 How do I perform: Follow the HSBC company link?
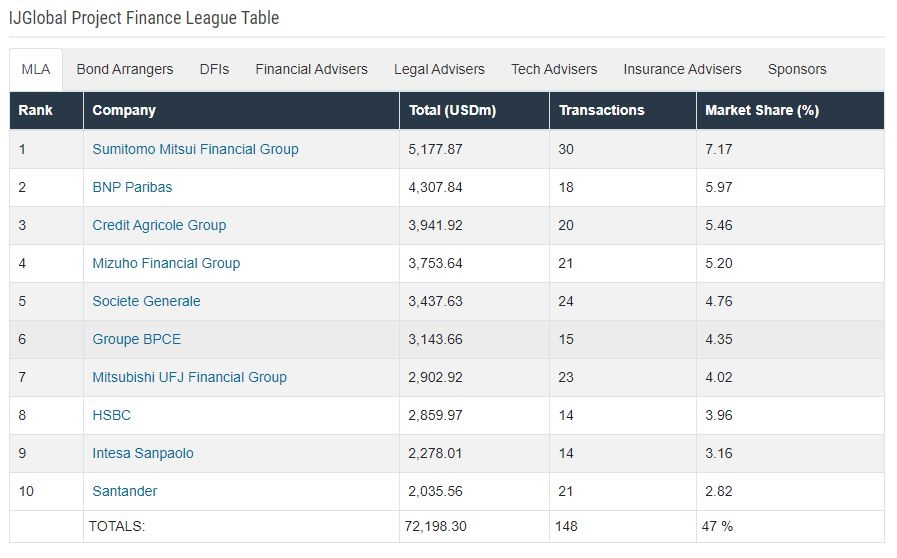[x=112, y=415]
